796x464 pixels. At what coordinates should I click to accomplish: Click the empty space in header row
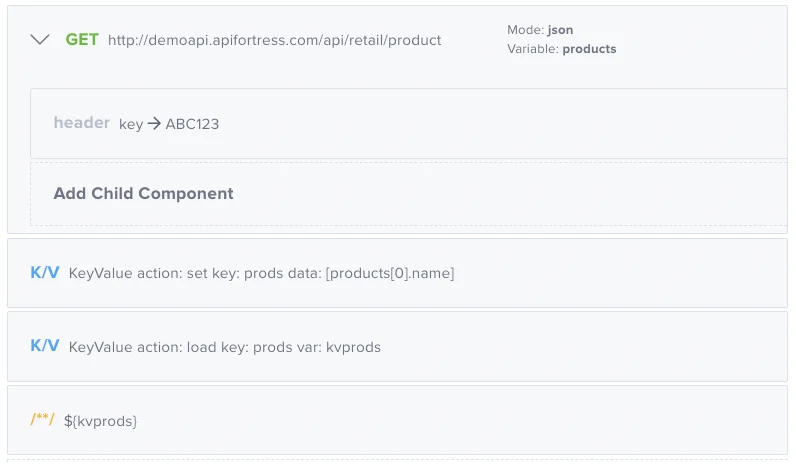500,124
